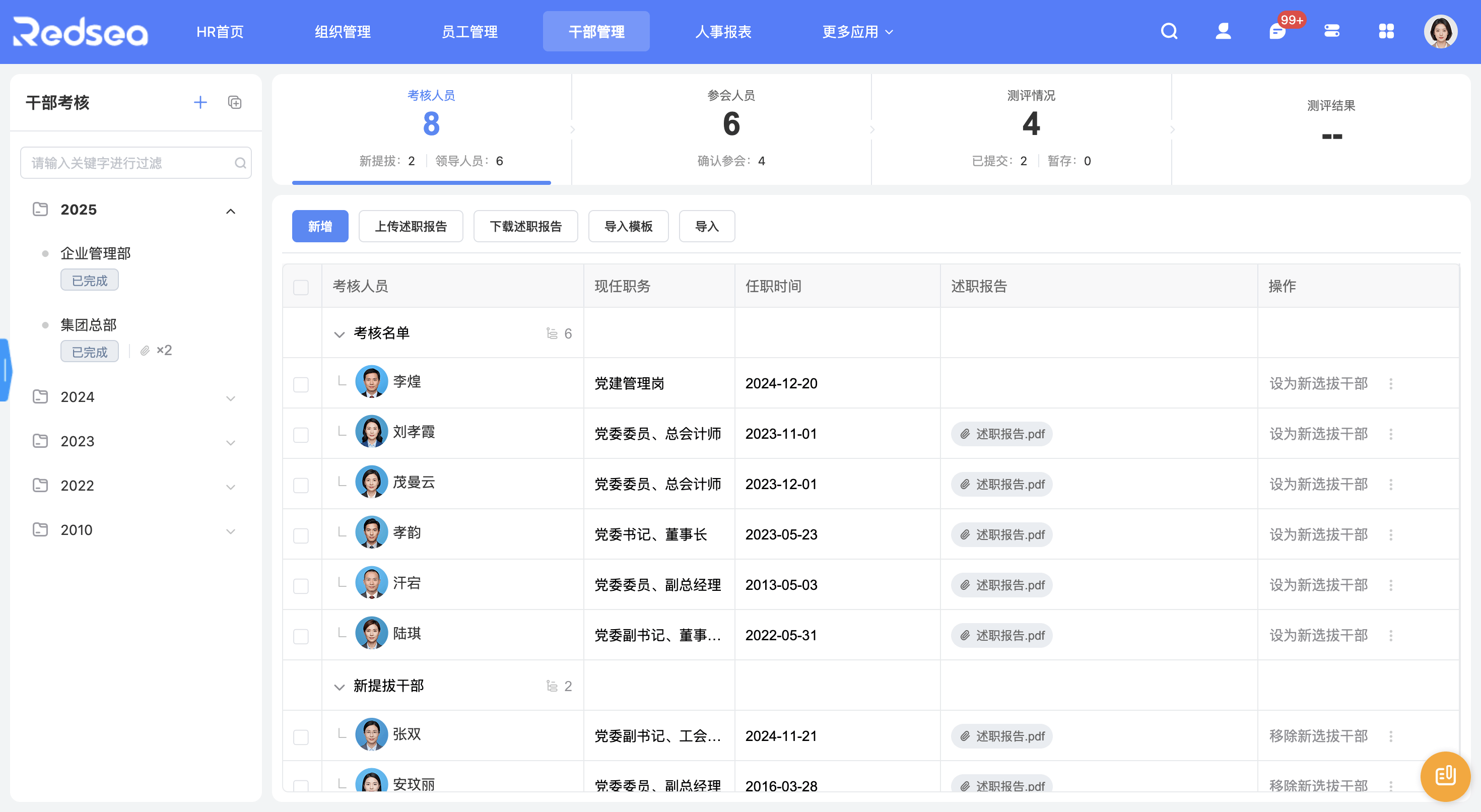The width and height of the screenshot is (1481, 812).
Task: Check the box for 陆琪
Action: 301,636
